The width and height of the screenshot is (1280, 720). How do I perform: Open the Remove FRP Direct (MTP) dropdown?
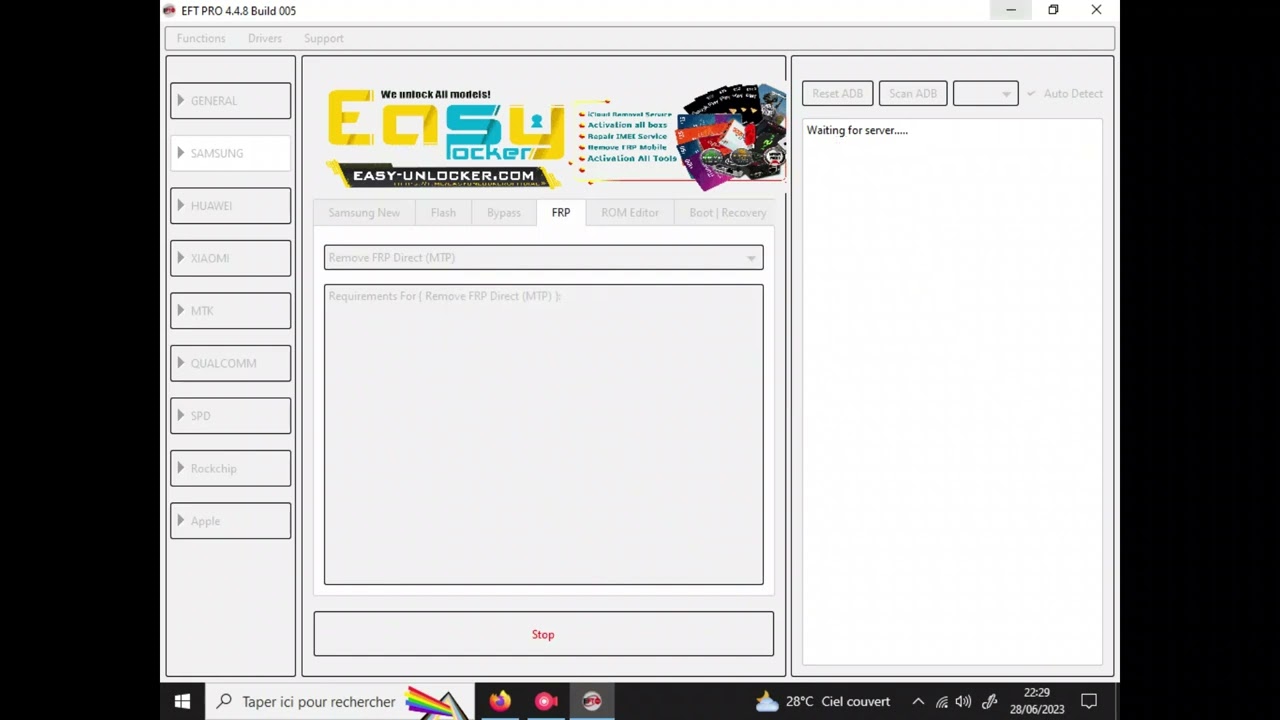pyautogui.click(x=543, y=258)
